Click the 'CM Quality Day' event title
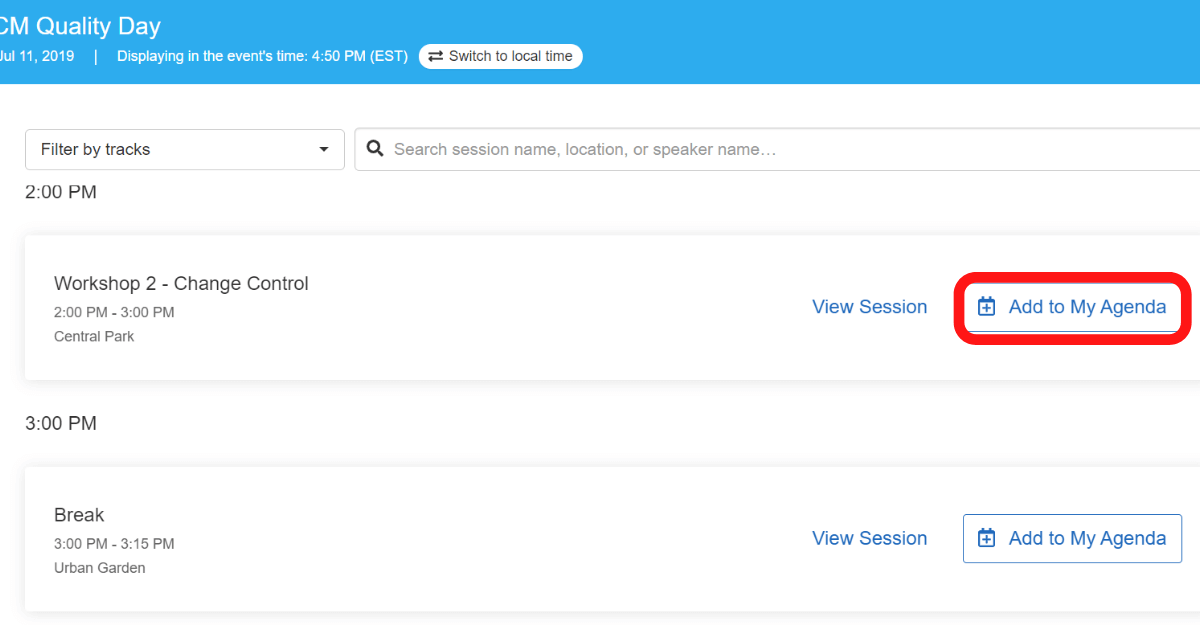The image size is (1200, 625). [x=80, y=26]
